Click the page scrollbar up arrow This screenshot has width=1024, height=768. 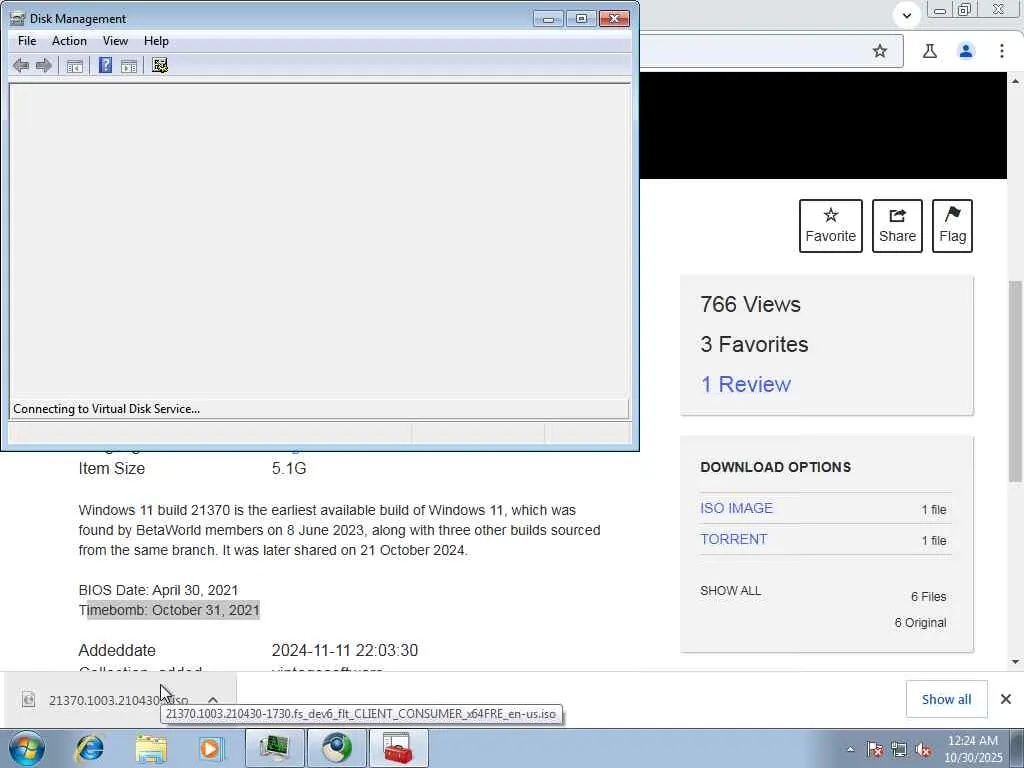[1016, 81]
